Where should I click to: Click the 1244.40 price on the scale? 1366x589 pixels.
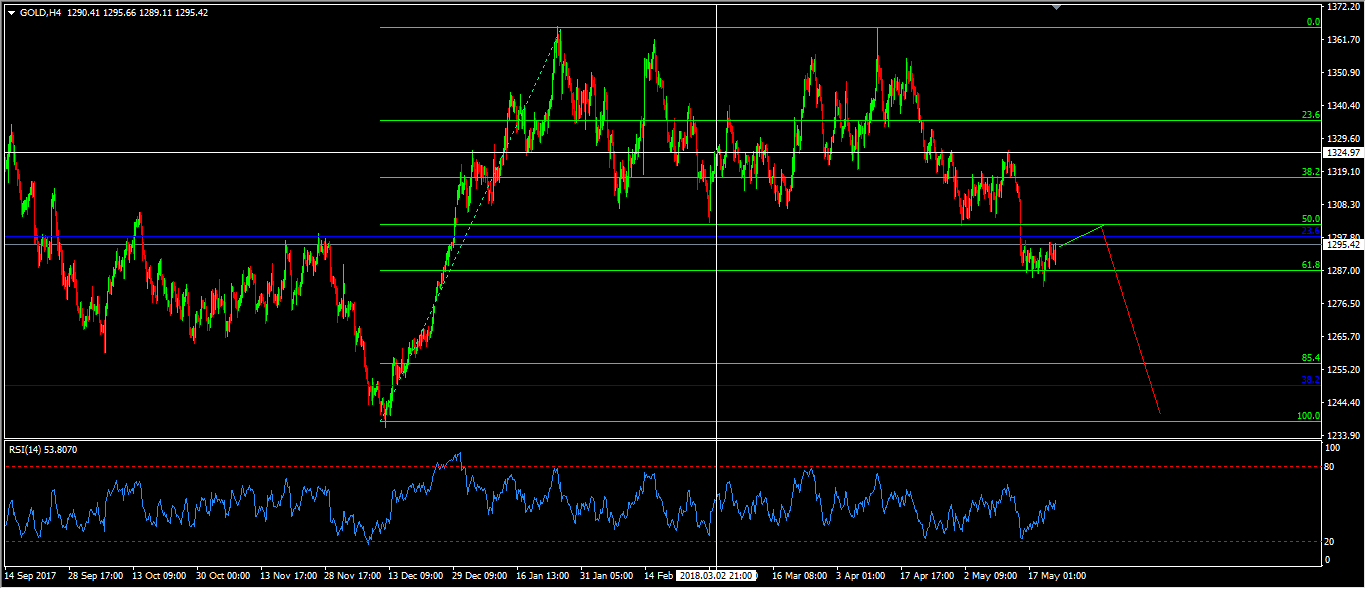click(1343, 403)
